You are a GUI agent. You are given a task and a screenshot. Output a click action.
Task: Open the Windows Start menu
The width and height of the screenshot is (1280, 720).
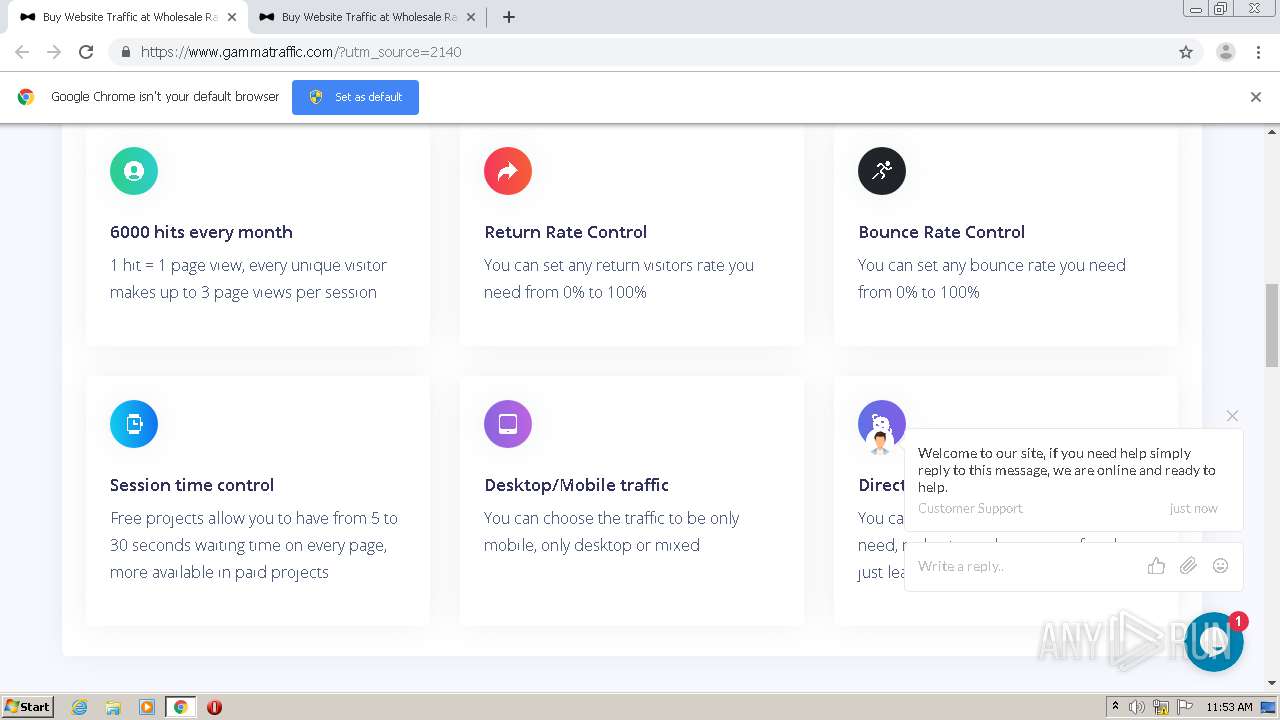(x=28, y=706)
